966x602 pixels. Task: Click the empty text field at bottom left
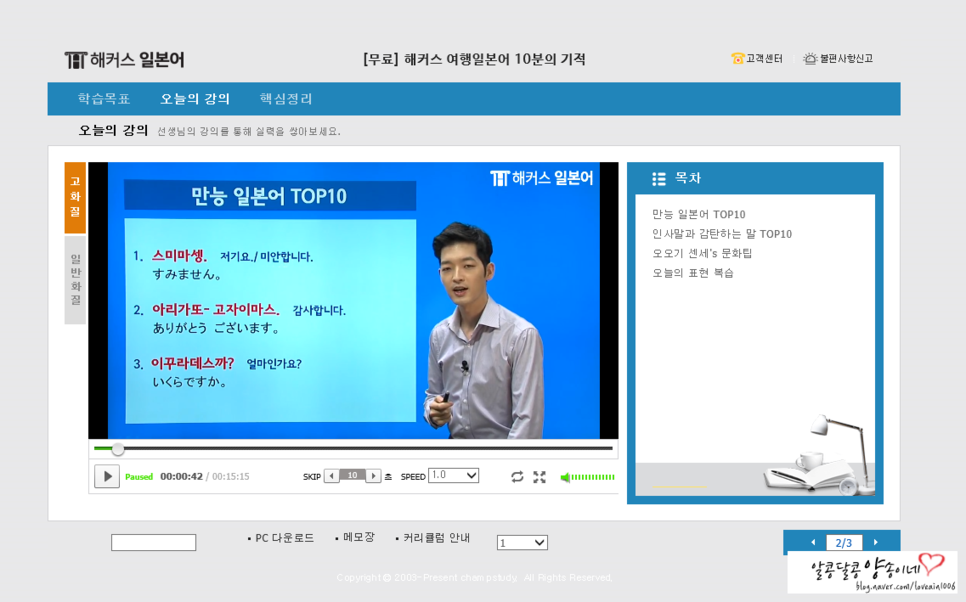click(x=153, y=542)
